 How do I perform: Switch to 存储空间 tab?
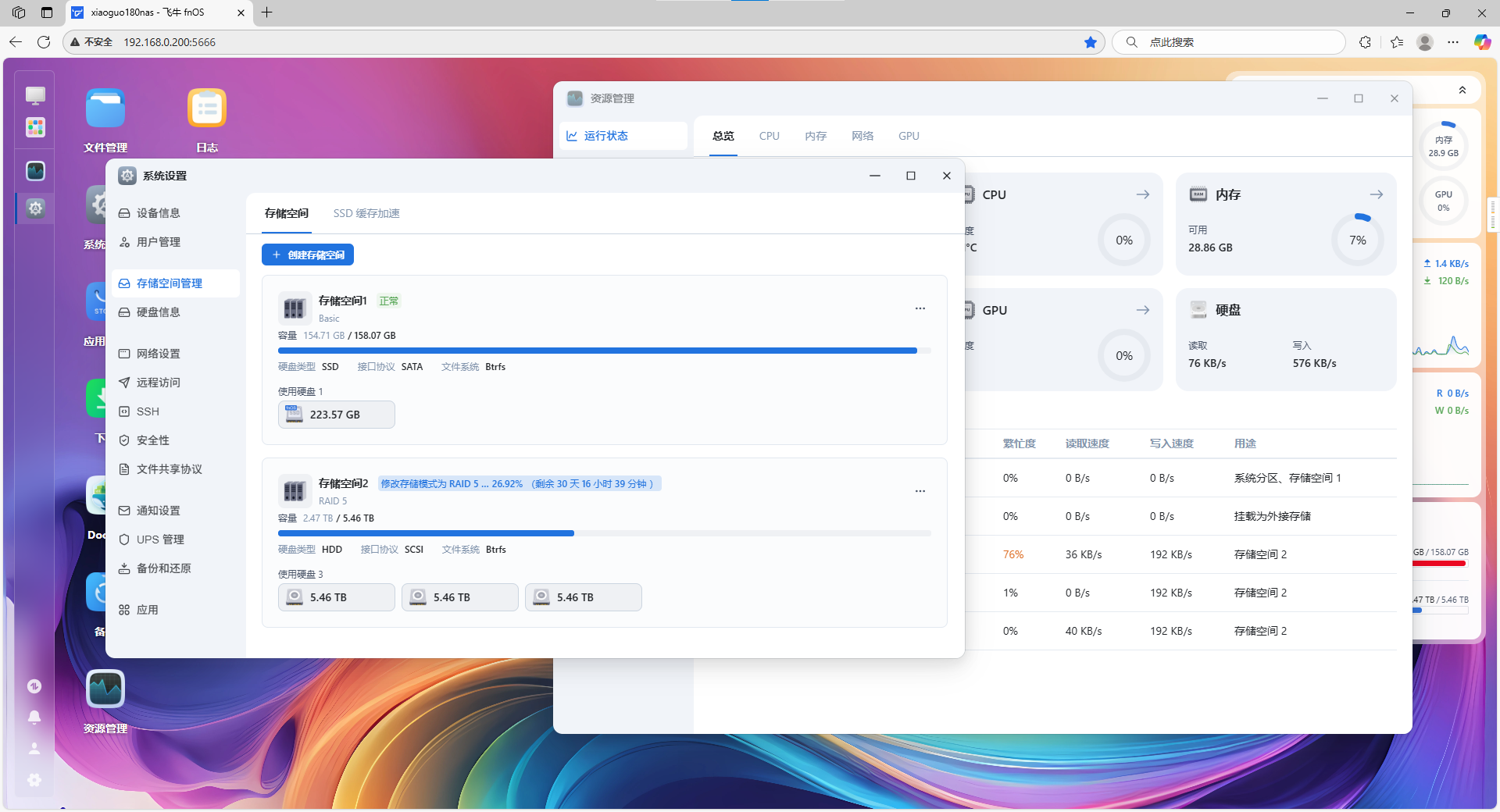click(287, 213)
